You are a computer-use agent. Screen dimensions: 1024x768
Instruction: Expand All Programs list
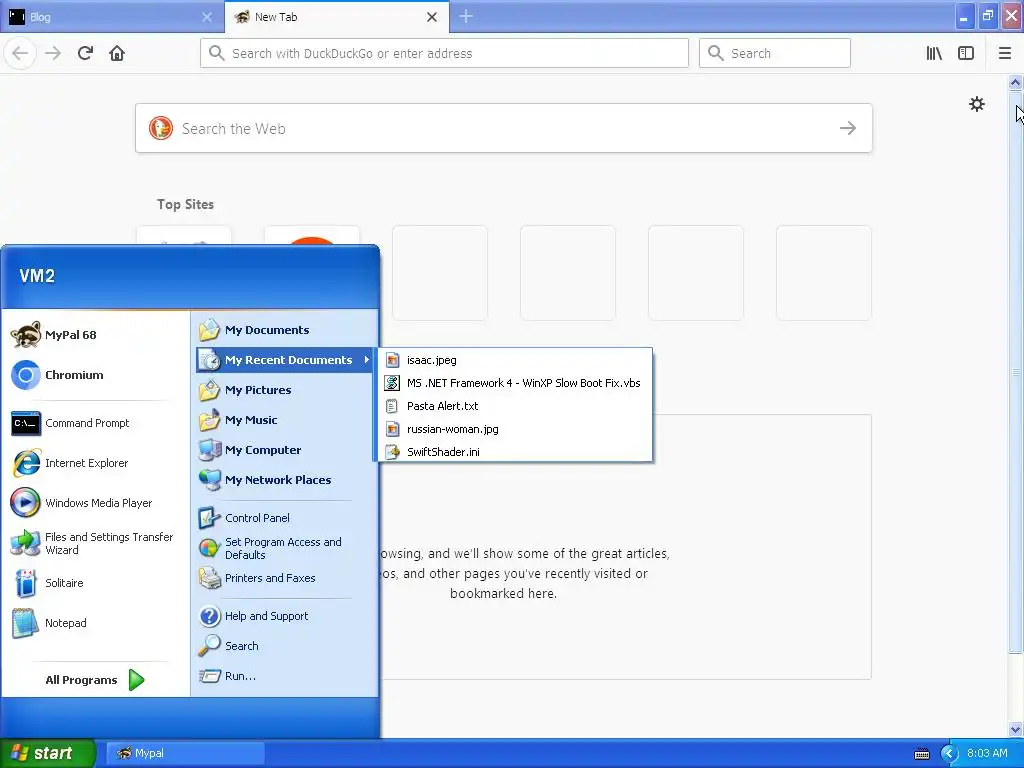tap(95, 680)
